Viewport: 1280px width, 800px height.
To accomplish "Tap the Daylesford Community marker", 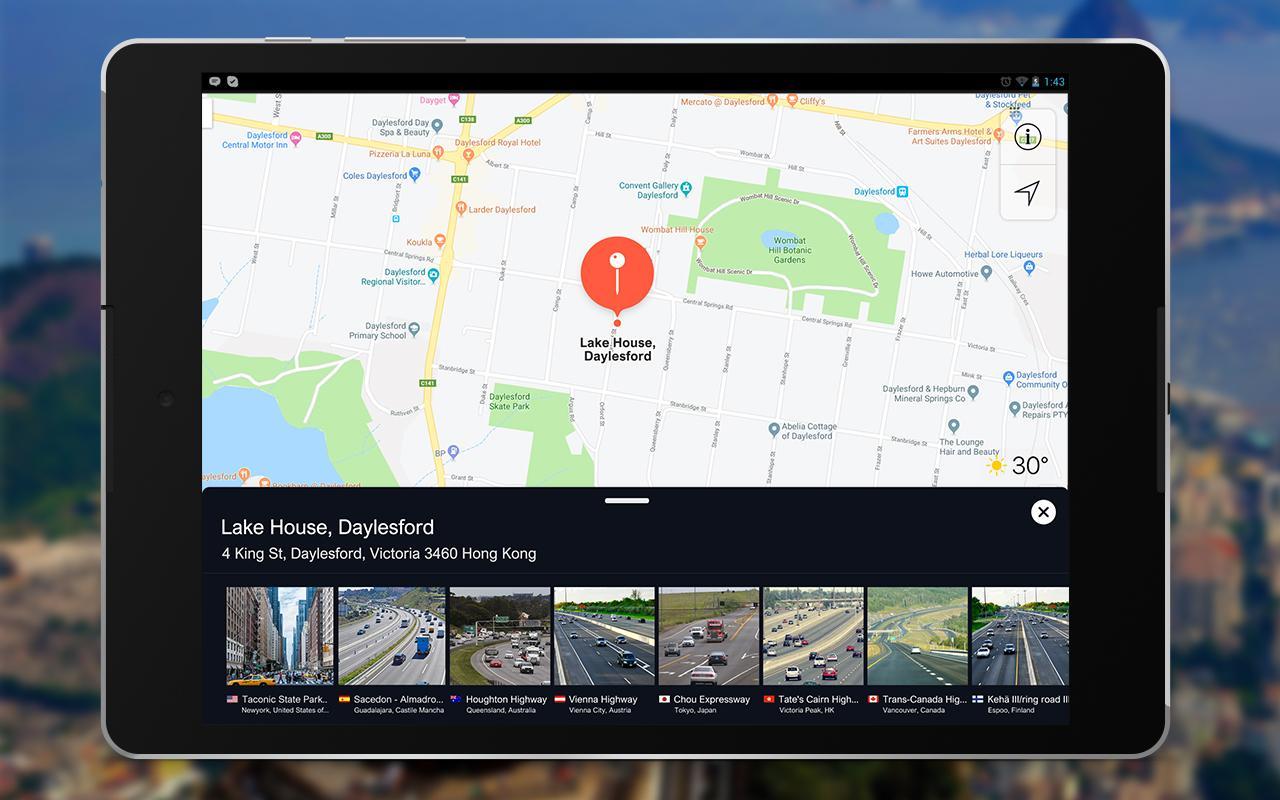I will click(x=1009, y=380).
